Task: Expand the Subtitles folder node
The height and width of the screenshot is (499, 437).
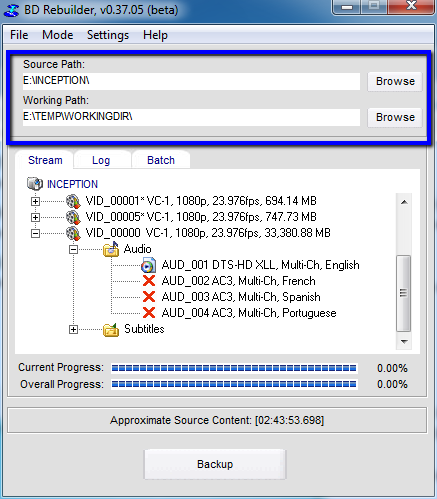Action: click(x=73, y=330)
